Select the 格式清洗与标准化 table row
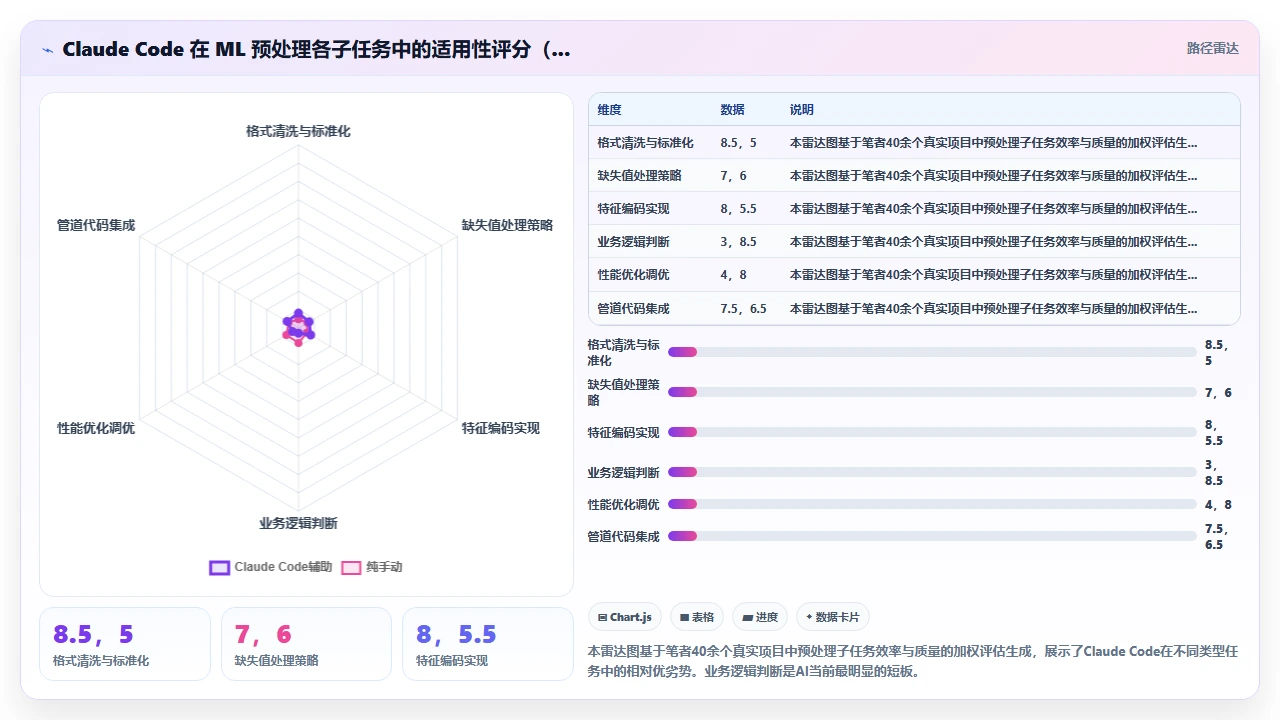The height and width of the screenshot is (720, 1280). click(x=914, y=142)
